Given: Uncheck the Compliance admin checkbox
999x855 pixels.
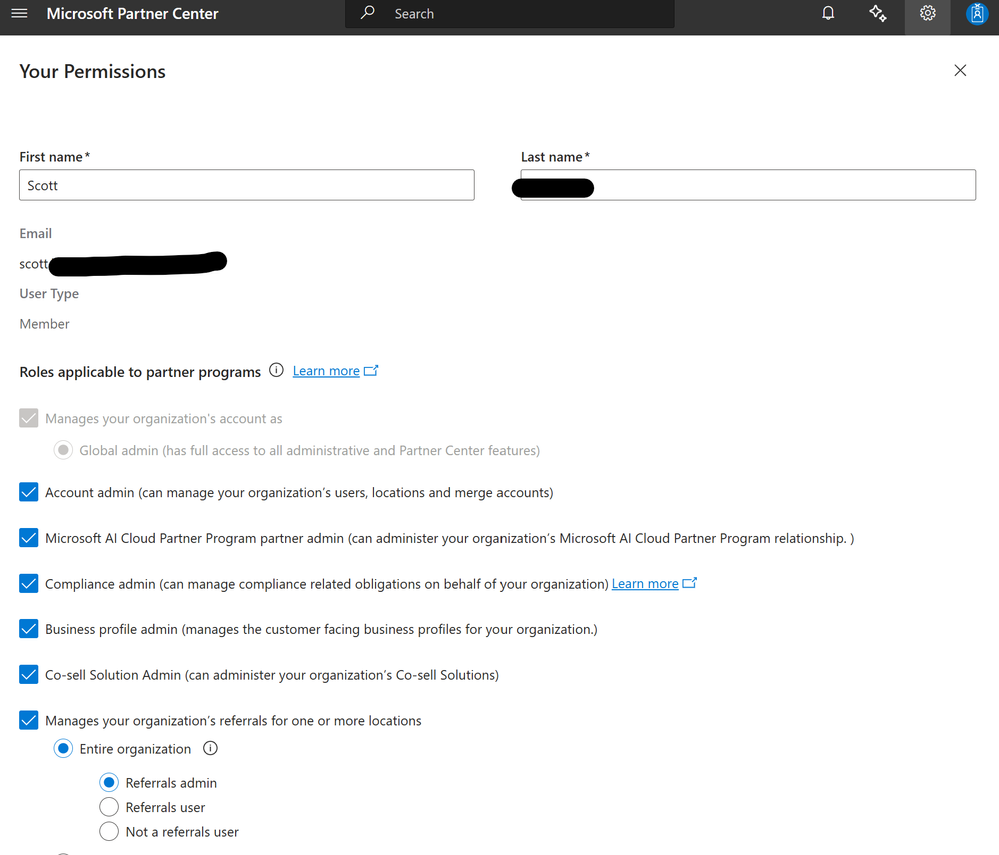Looking at the screenshot, I should (29, 584).
